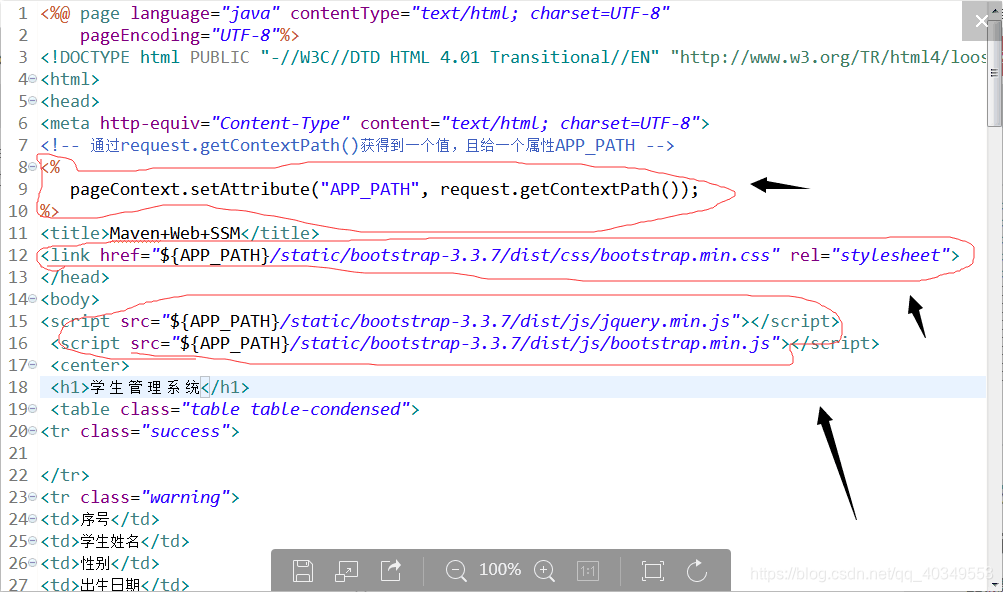Click the closing </head> tag on line 13
1003x592 pixels.
[x=75, y=277]
